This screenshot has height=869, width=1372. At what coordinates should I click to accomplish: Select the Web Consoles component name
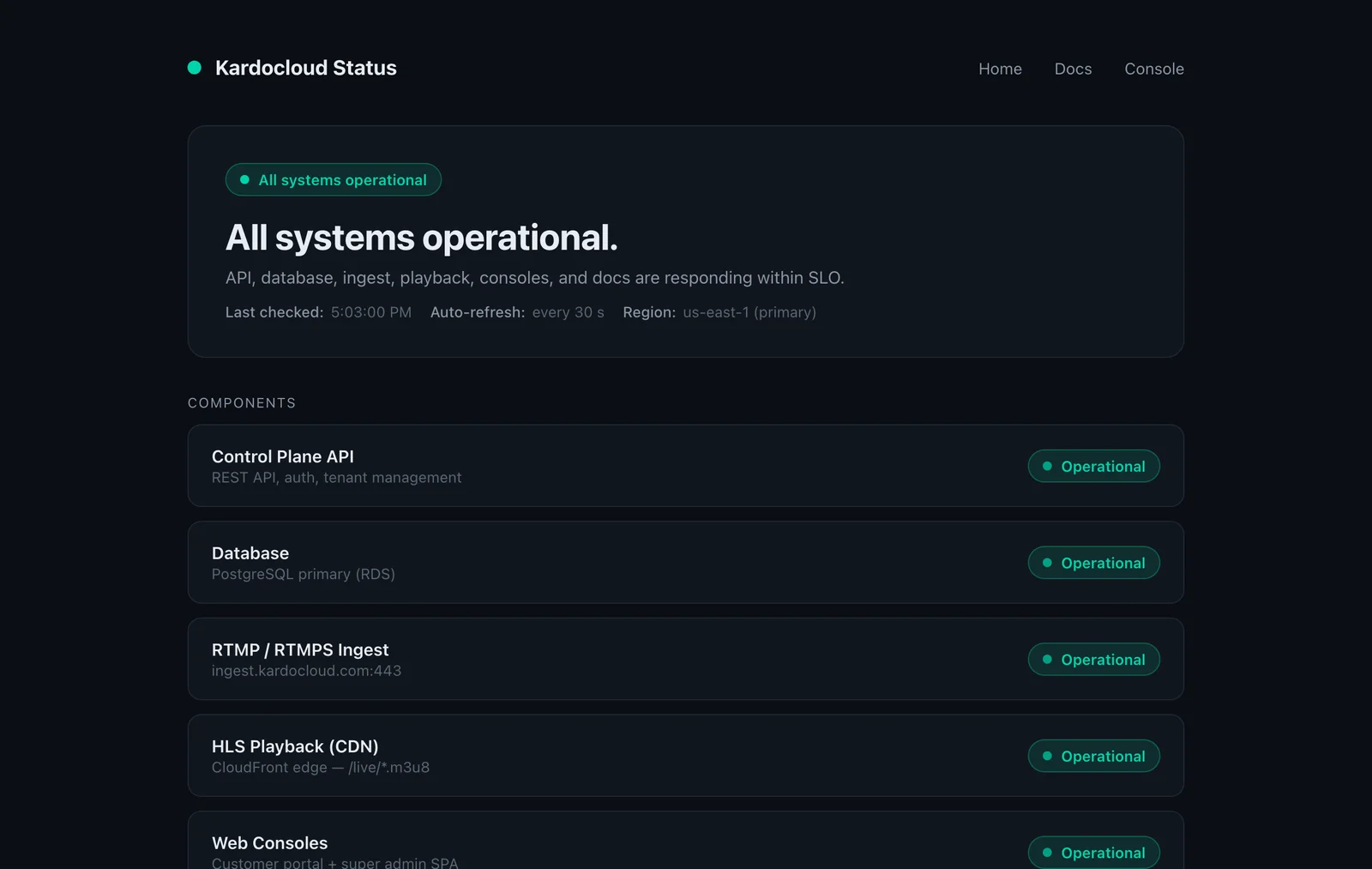(x=269, y=843)
